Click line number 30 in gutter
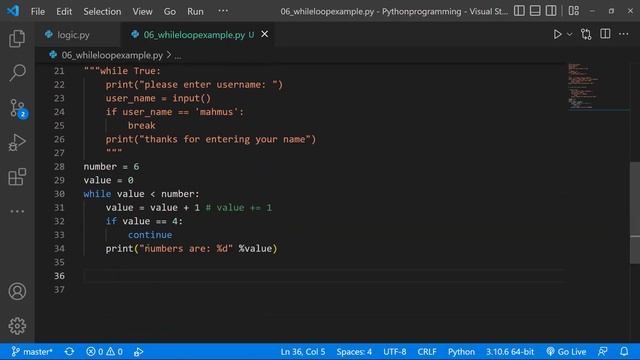The width and height of the screenshot is (640, 360). coord(59,194)
